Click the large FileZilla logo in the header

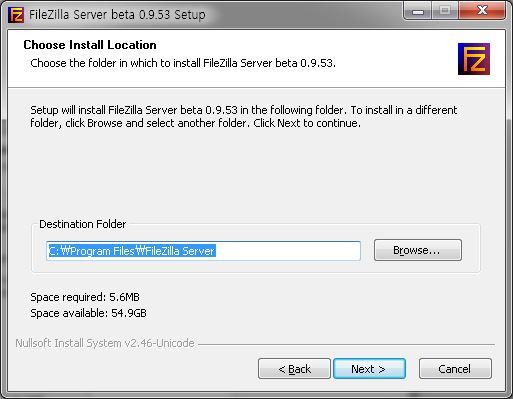[474, 59]
